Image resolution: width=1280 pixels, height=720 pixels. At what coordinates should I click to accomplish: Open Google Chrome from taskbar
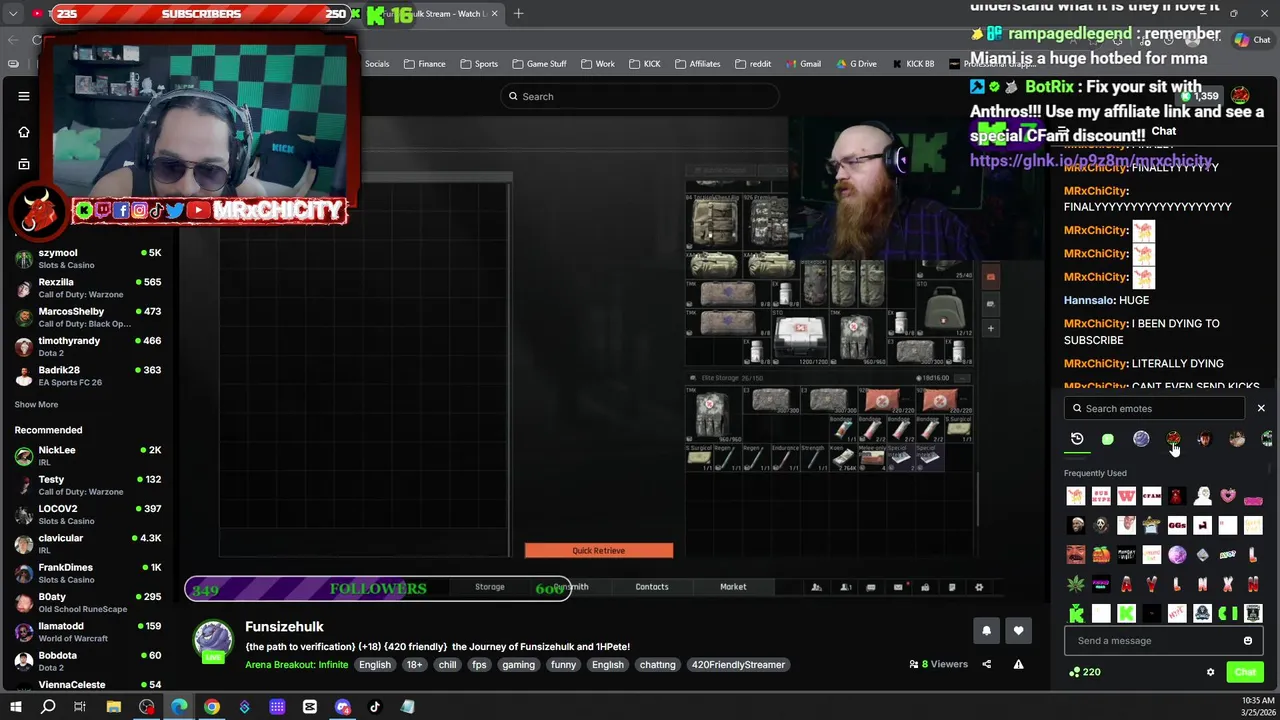click(x=212, y=707)
